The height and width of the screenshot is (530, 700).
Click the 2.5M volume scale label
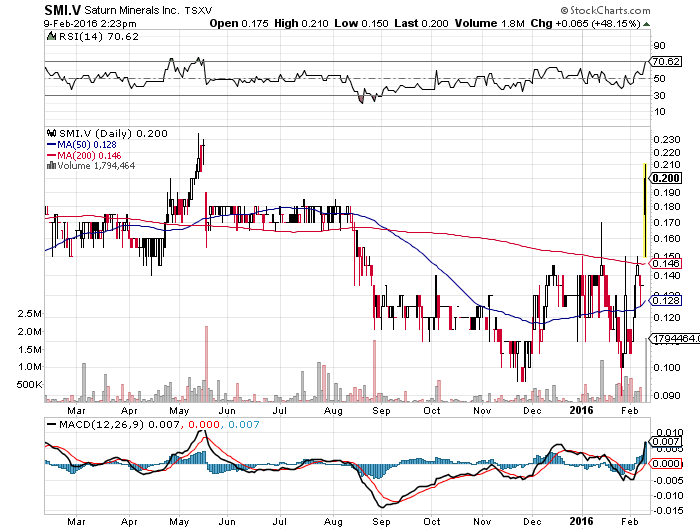pyautogui.click(x=29, y=313)
